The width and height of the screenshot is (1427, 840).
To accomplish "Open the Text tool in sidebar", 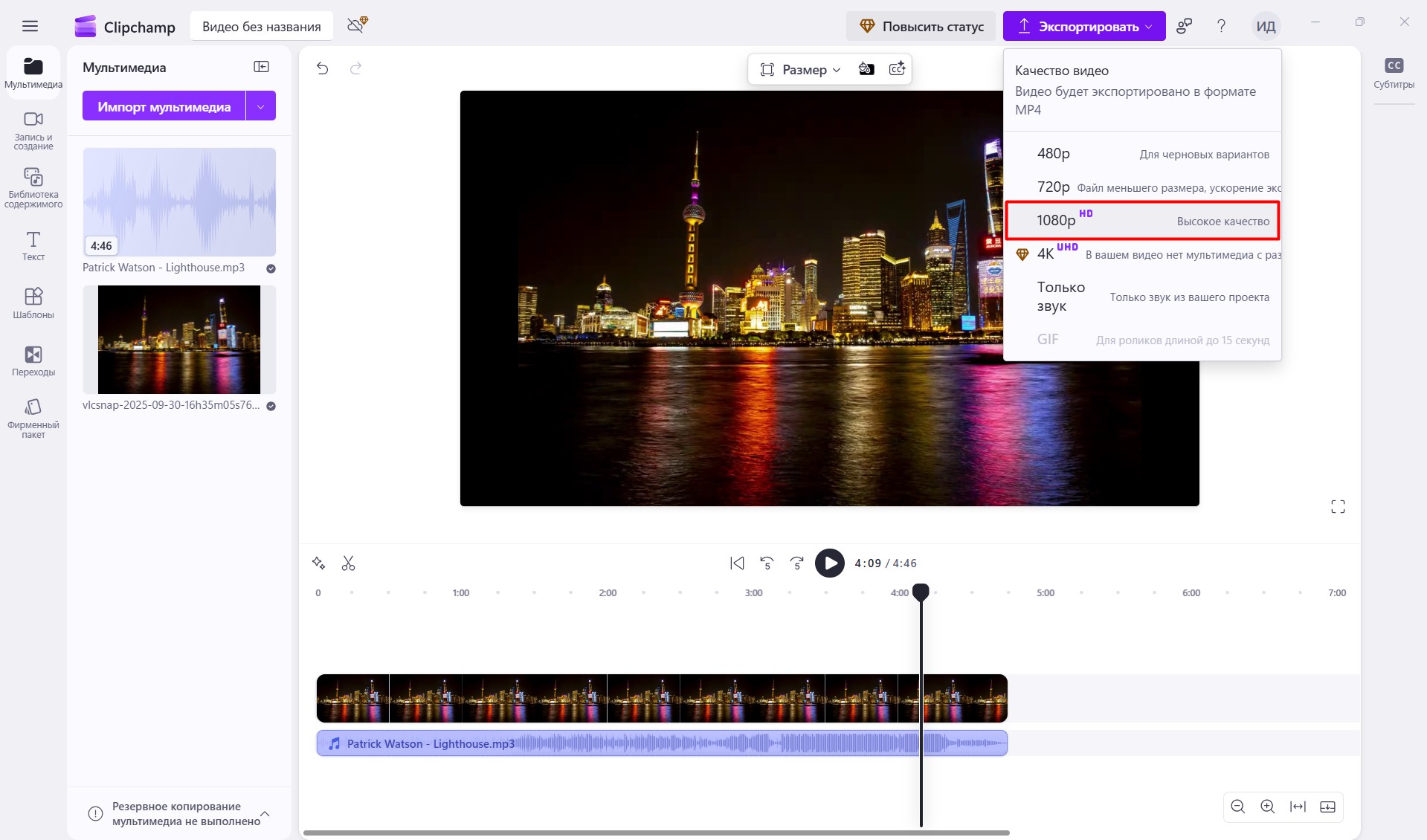I will [x=33, y=245].
